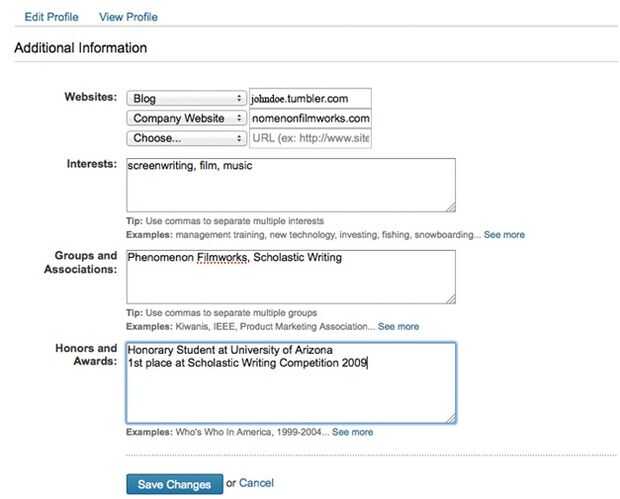Expand the Company Website dropdown

click(186, 118)
